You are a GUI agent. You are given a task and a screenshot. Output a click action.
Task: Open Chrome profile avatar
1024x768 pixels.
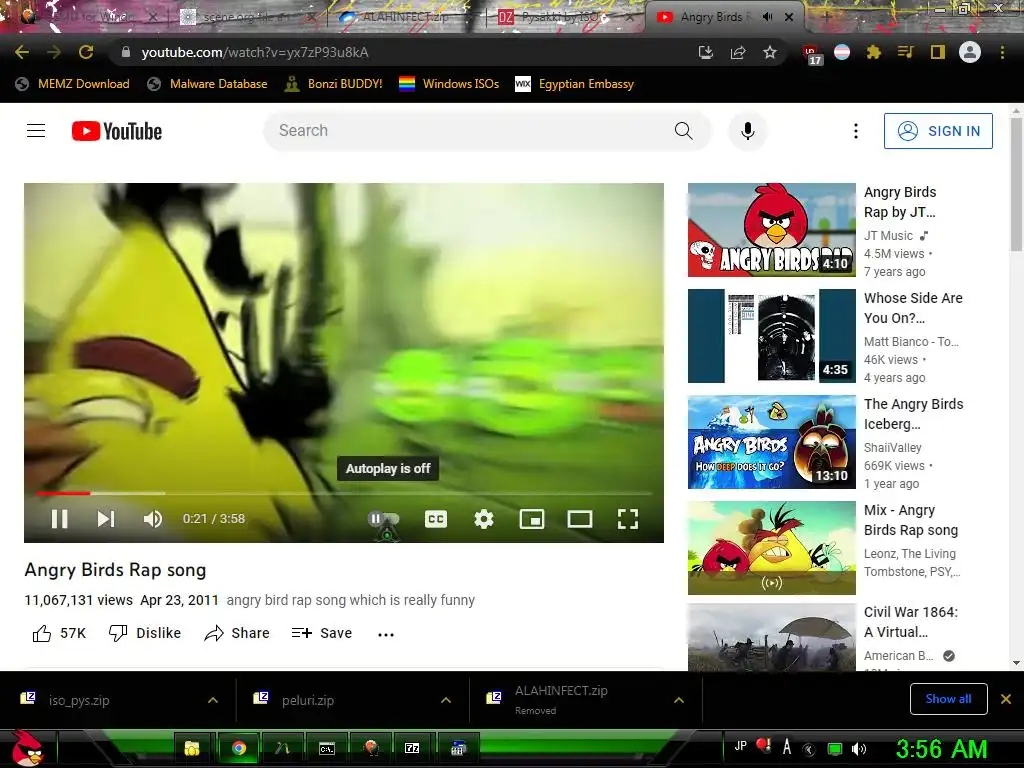(x=970, y=52)
